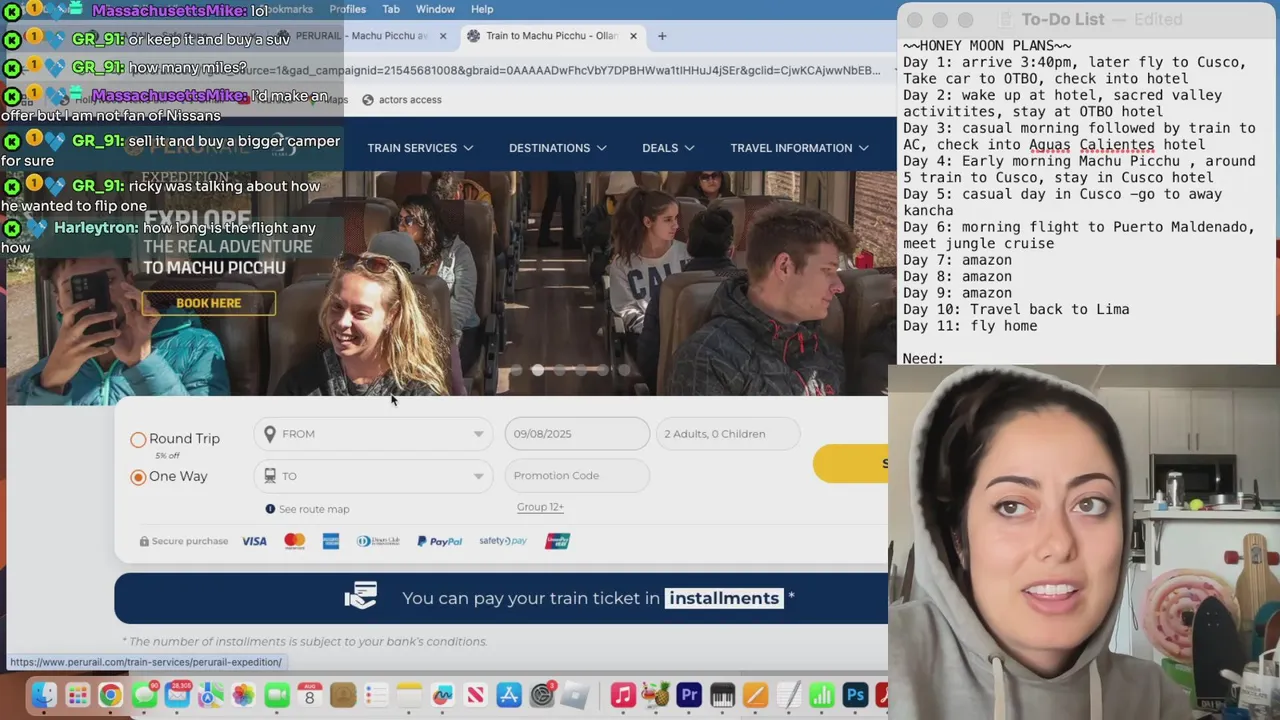
Task: Click the Group 12+ link
Action: 540,507
